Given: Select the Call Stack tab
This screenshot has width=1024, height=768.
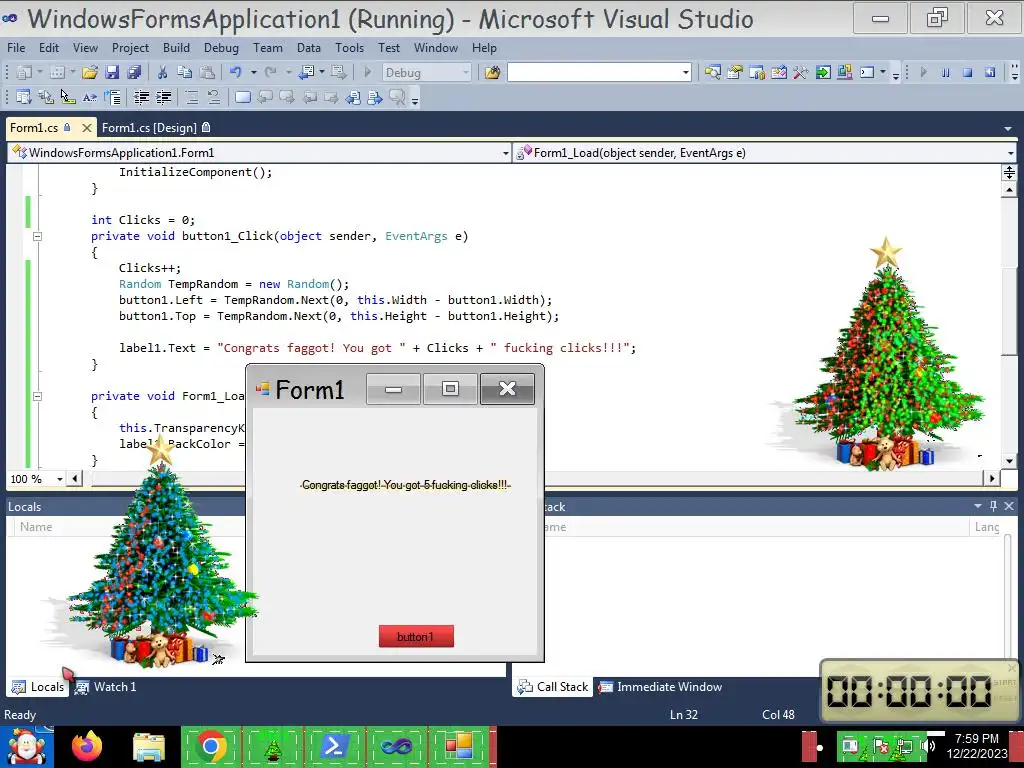Looking at the screenshot, I should tap(553, 686).
